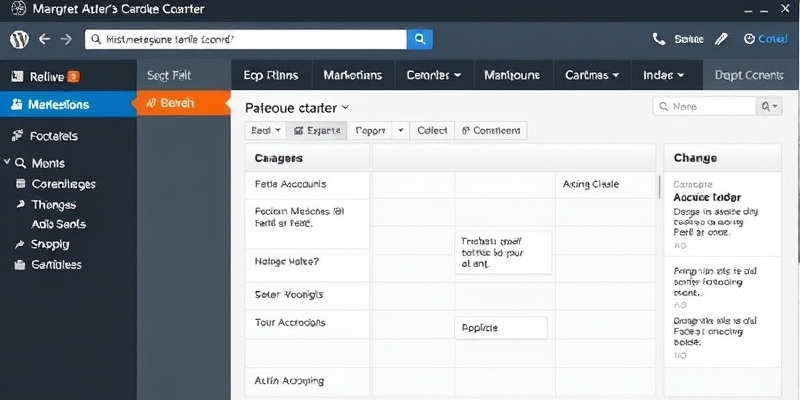Select the Tour Accrocions row
The height and width of the screenshot is (400, 800).
[x=307, y=322]
